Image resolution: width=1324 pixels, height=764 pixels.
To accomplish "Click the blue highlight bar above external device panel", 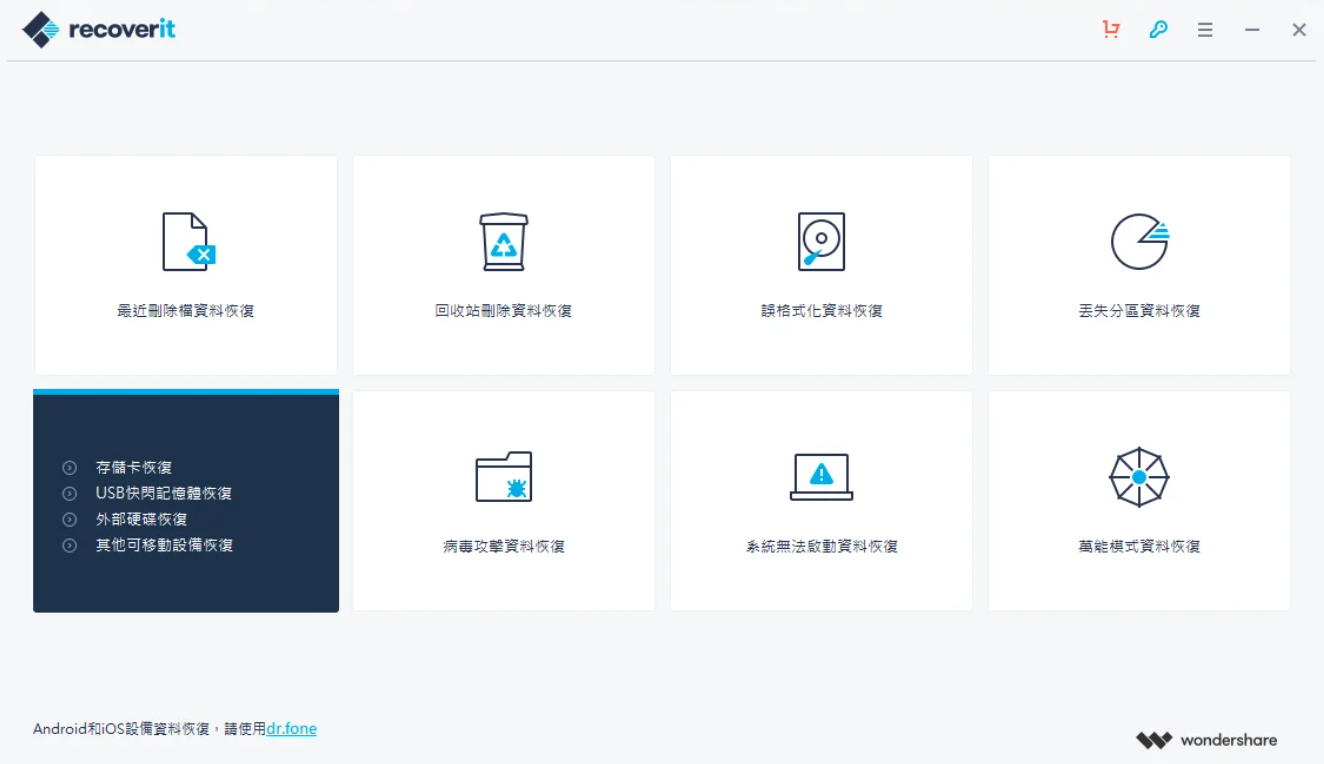I will coord(185,392).
